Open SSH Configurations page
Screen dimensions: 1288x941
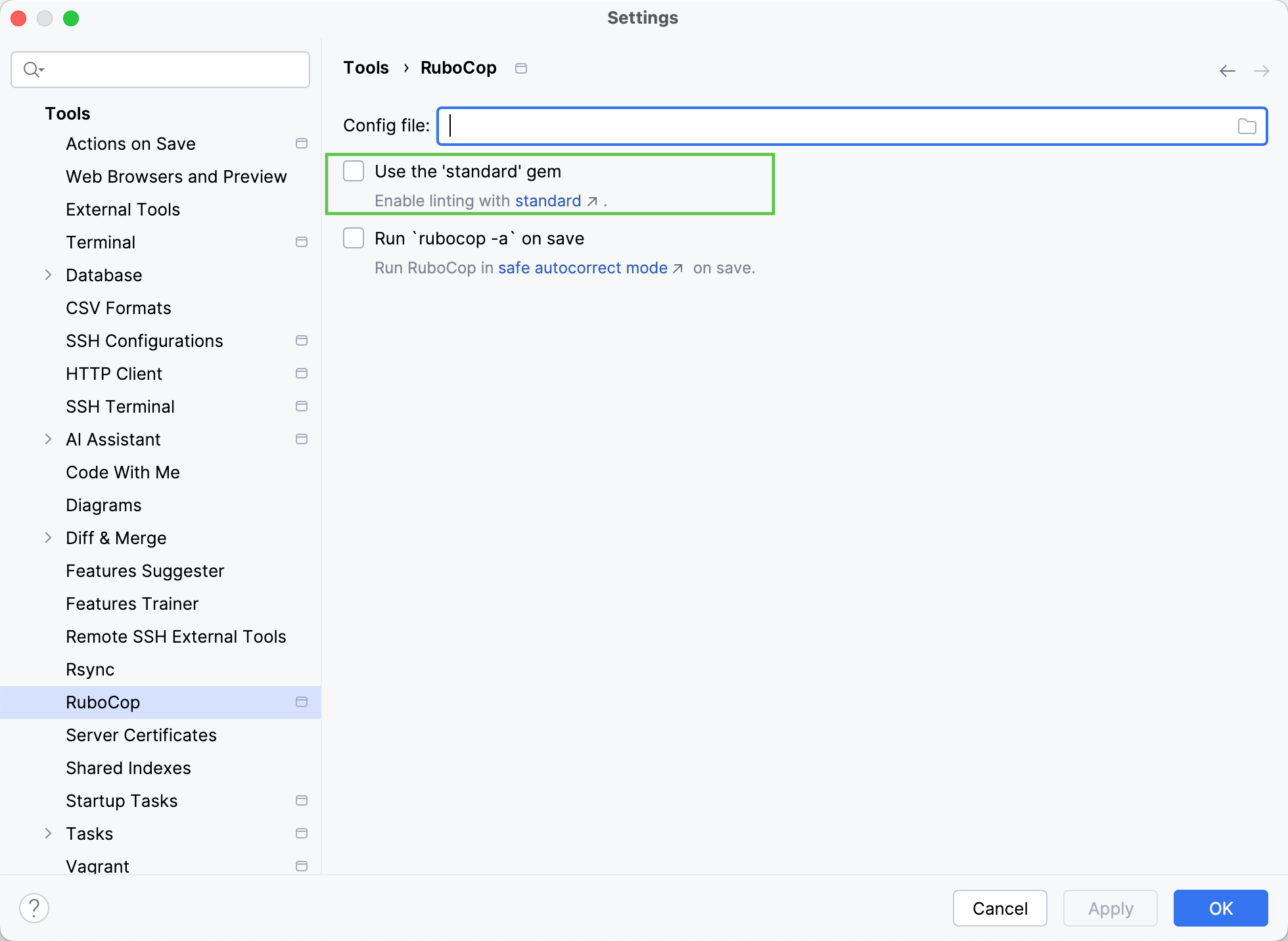pyautogui.click(x=145, y=340)
